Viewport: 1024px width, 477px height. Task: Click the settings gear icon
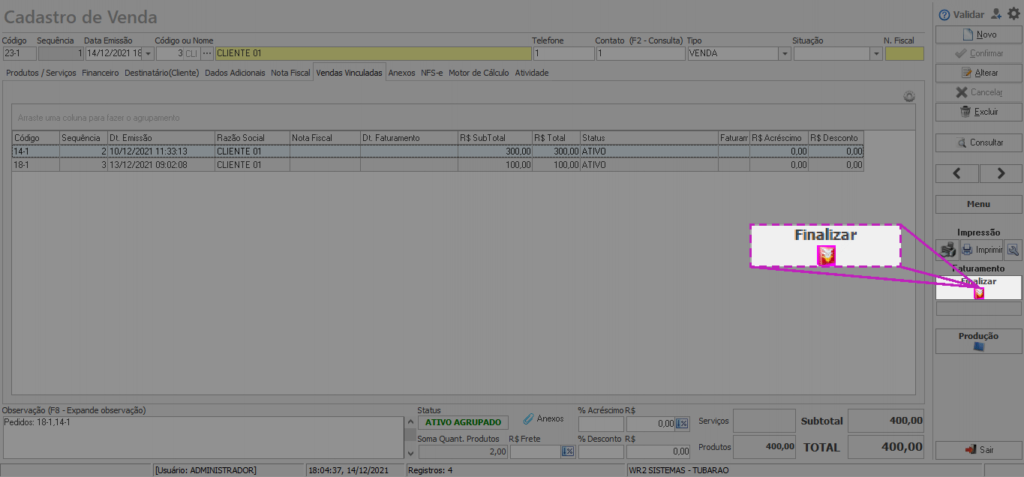tap(1013, 14)
